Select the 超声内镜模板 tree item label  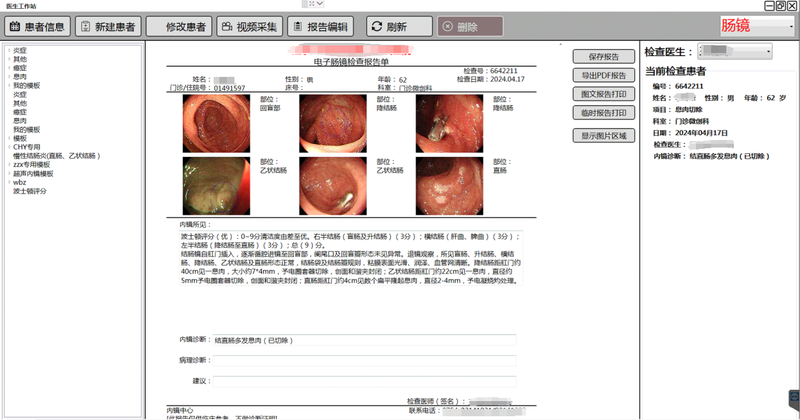click(x=33, y=174)
